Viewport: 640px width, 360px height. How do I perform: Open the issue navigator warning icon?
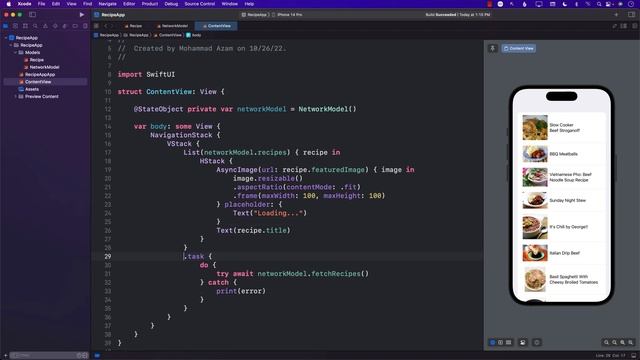pos(45,26)
